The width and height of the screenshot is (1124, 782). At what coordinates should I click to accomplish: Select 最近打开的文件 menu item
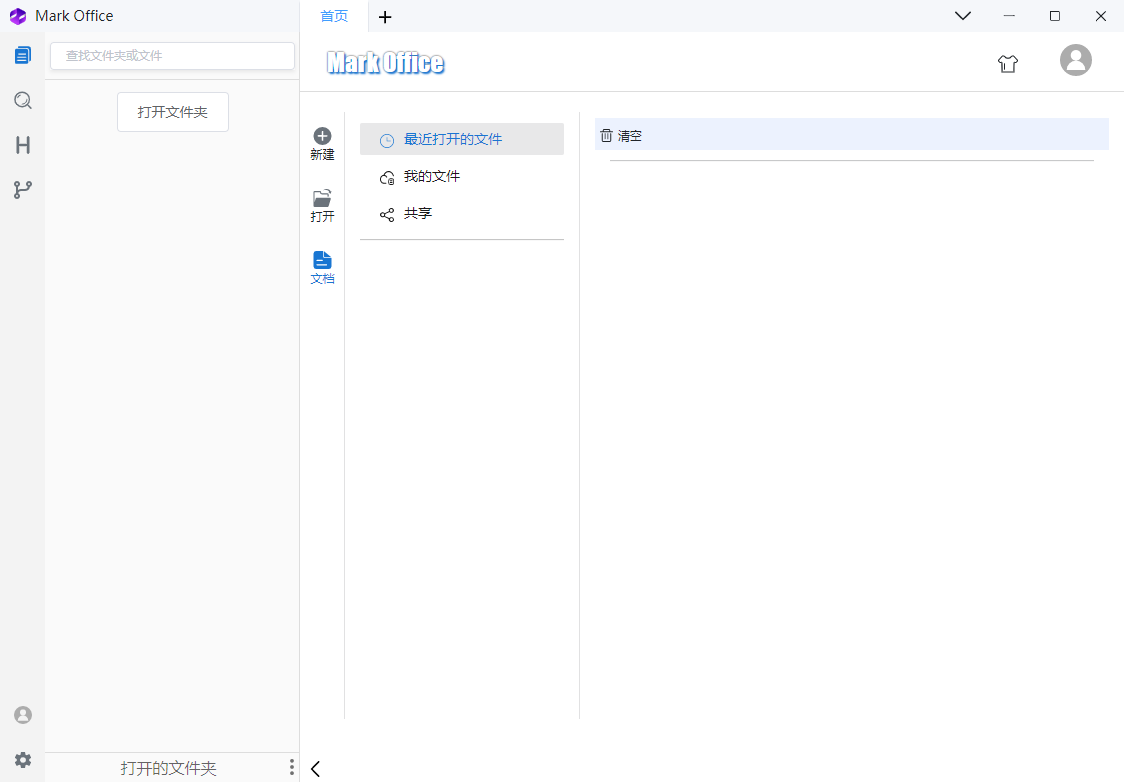(462, 139)
